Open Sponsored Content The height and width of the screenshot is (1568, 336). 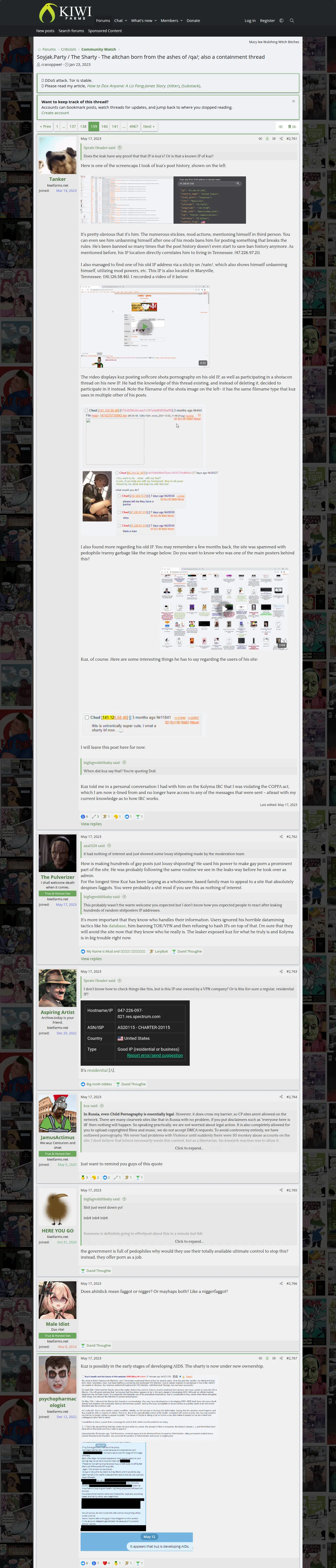point(105,30)
